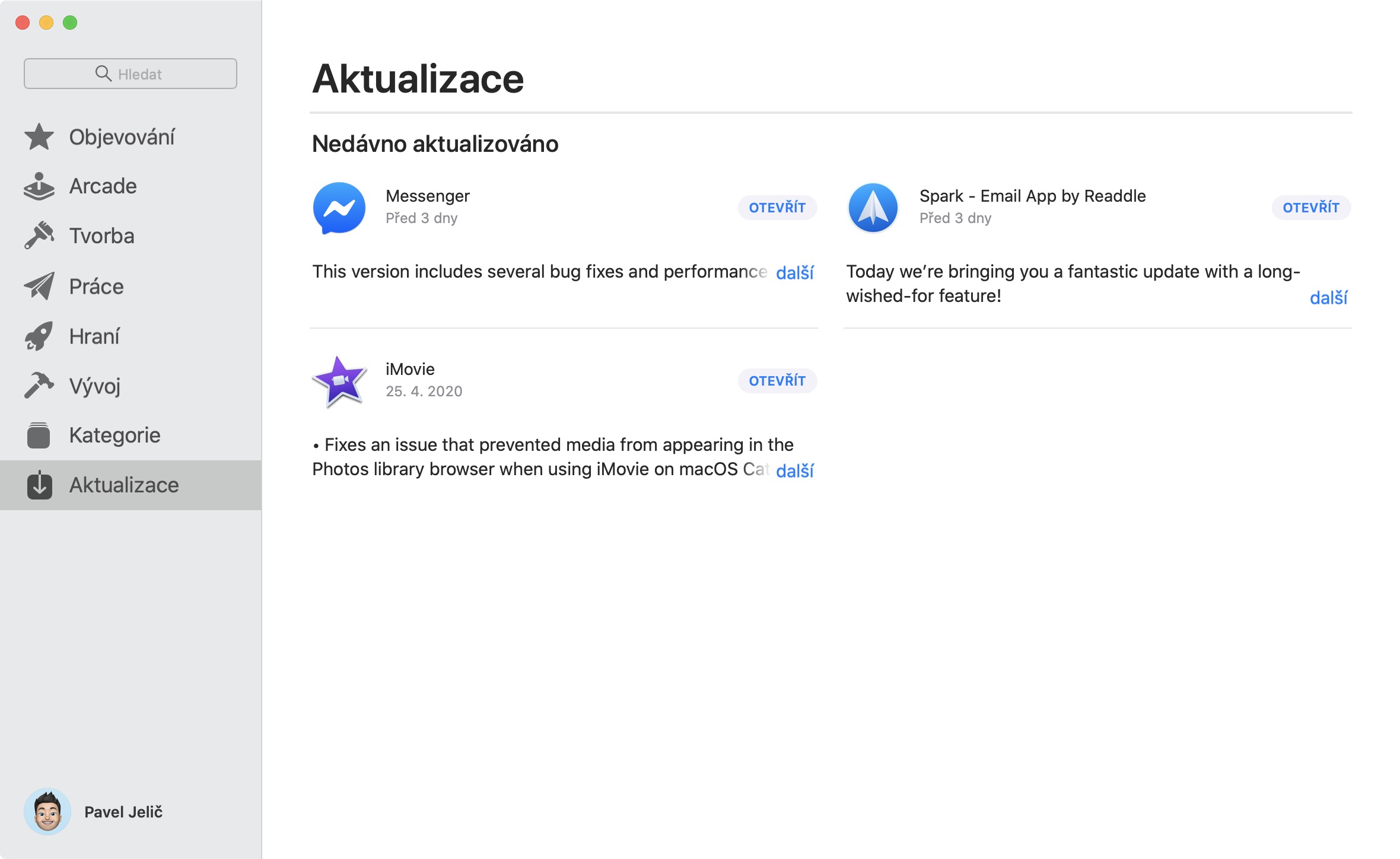Screen dimensions: 1400x859
Task: Expand Messenger release notes with další
Action: (x=794, y=273)
